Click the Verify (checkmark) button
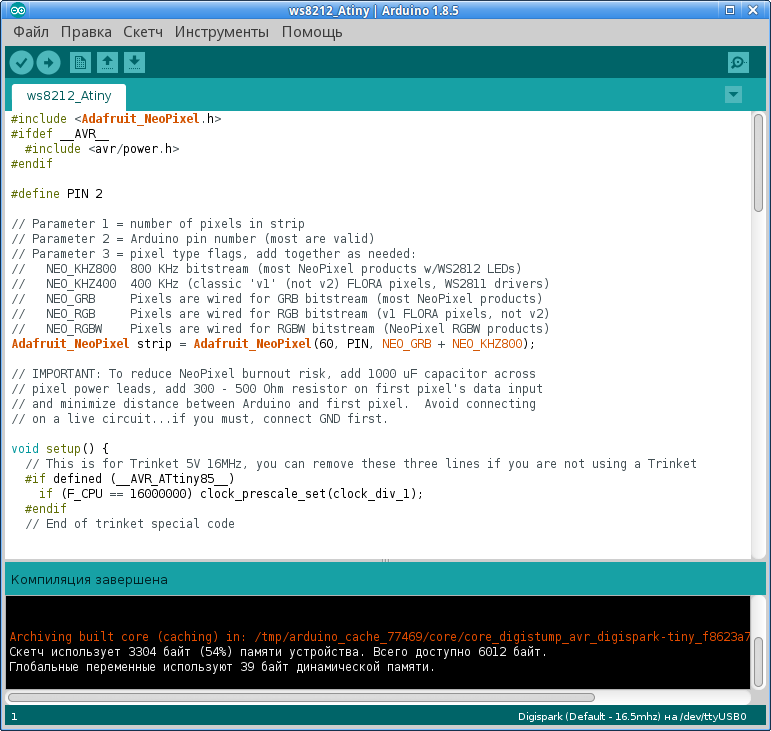The width and height of the screenshot is (771, 731). (21, 63)
